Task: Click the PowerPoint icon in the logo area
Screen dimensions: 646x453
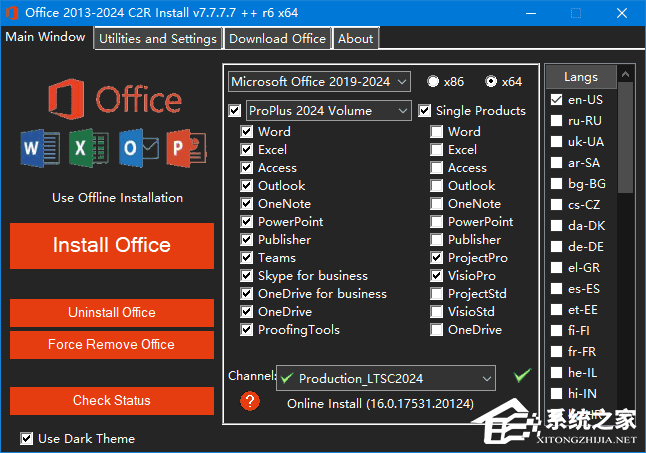Action: coord(187,148)
